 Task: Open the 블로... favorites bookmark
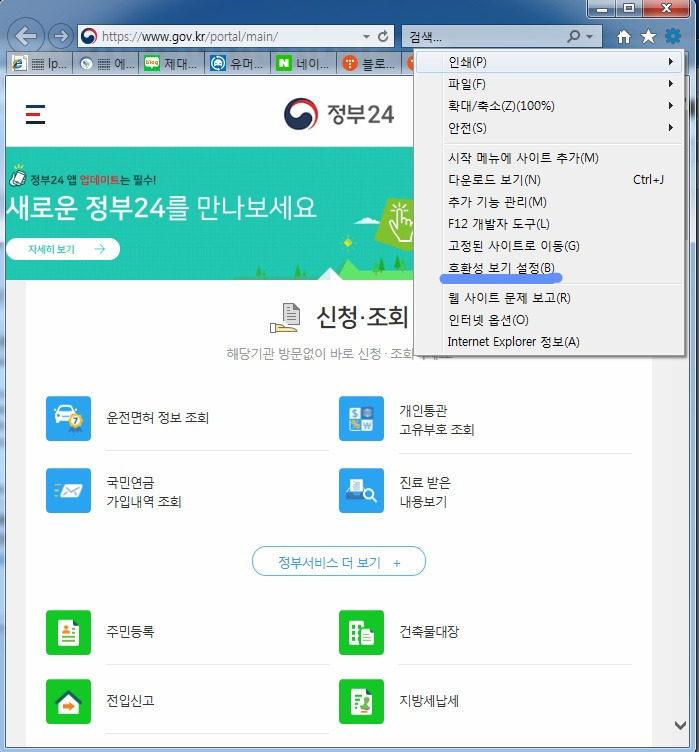pos(370,63)
